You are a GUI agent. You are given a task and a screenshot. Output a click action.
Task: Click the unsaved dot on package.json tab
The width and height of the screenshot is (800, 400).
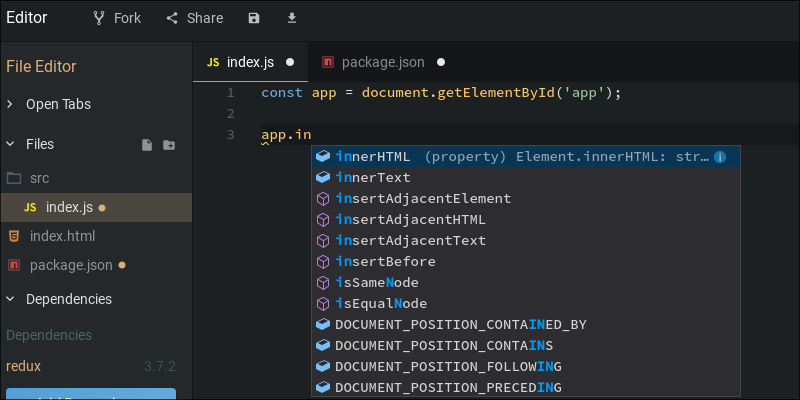pos(441,62)
